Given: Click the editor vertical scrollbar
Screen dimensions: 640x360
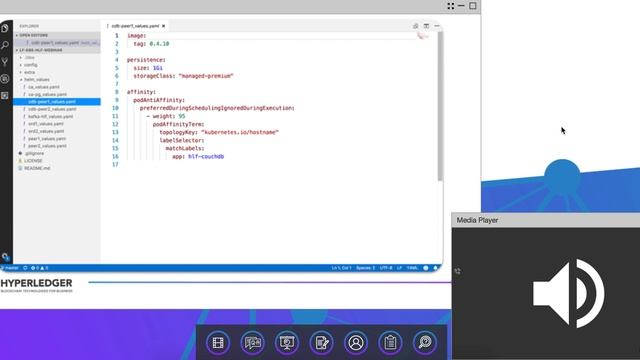Looking at the screenshot, I should pyautogui.click(x=440, y=106).
